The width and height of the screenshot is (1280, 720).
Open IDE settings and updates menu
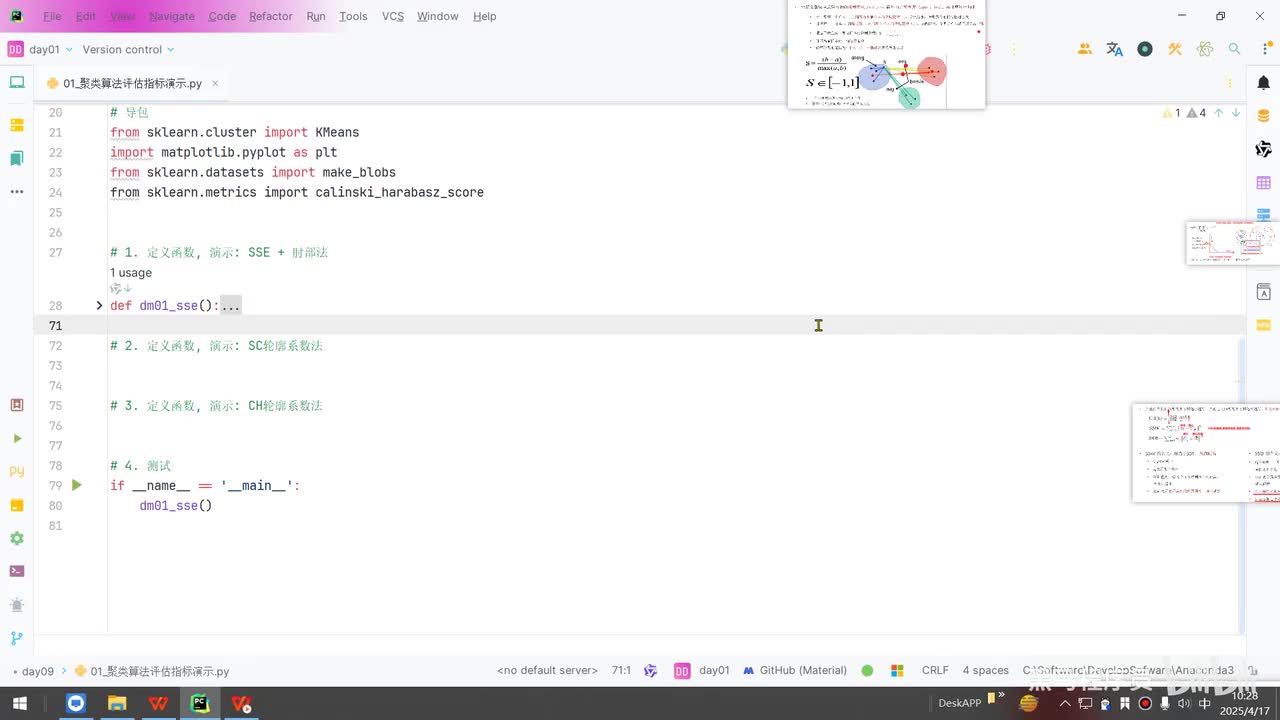(1264, 49)
